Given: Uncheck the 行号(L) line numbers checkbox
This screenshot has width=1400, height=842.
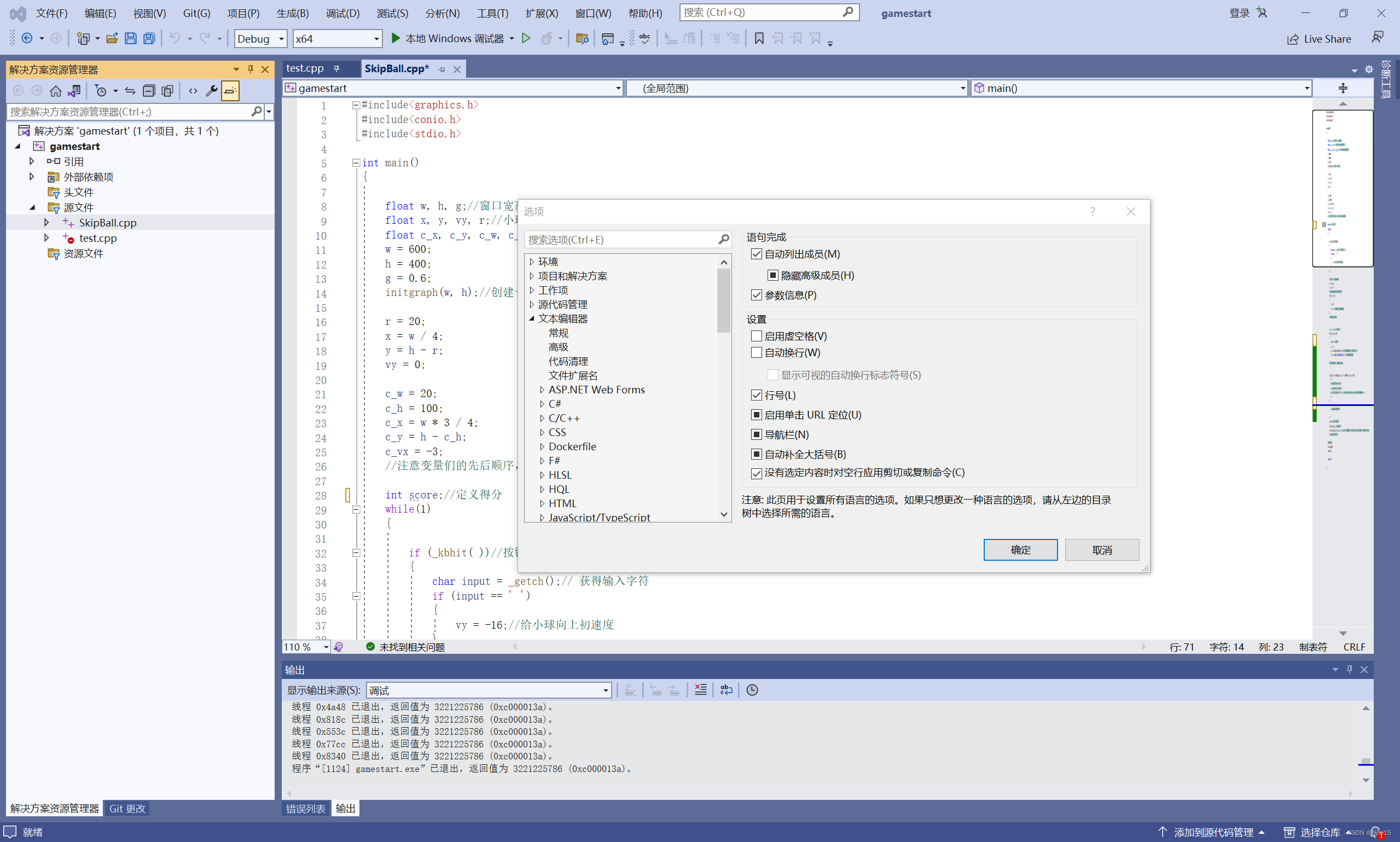Looking at the screenshot, I should point(756,396).
